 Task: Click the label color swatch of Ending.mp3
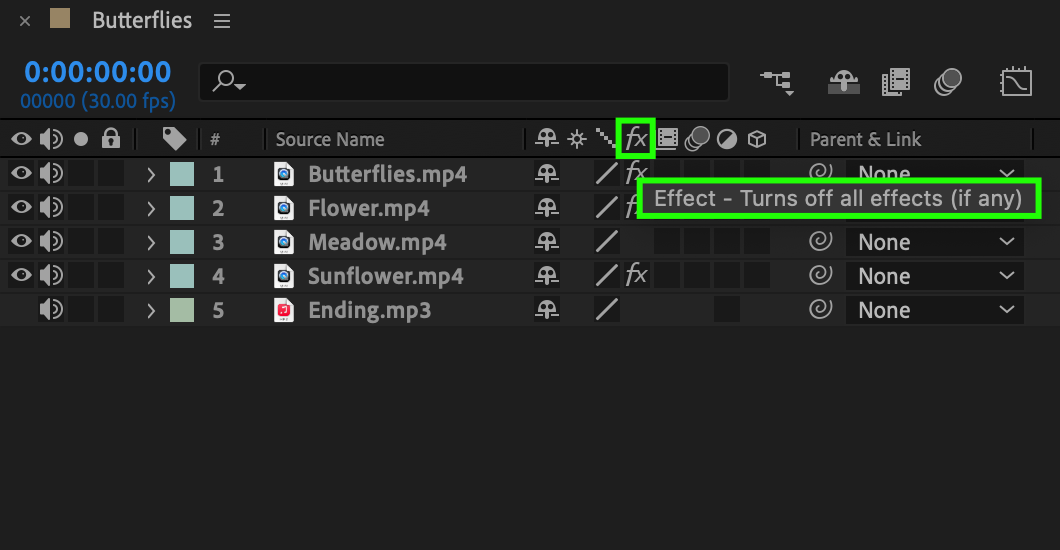point(182,310)
